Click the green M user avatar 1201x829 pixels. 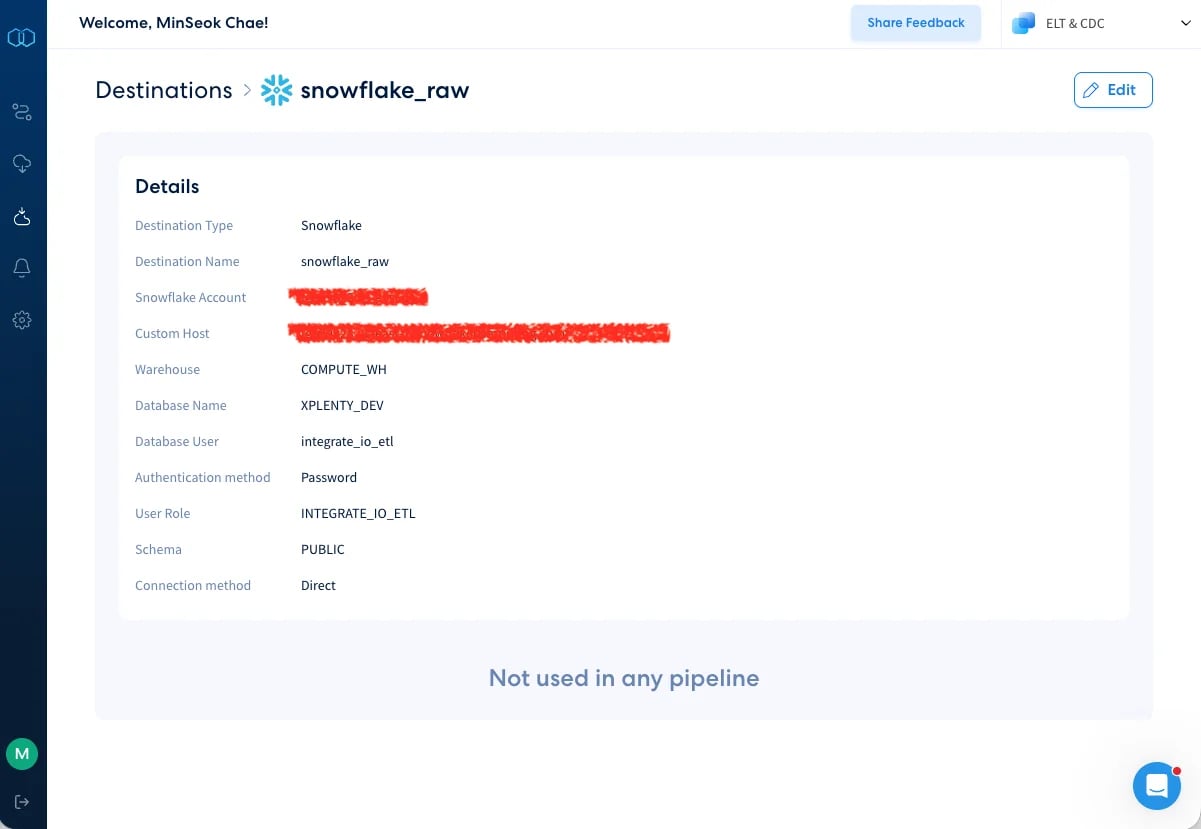(22, 754)
